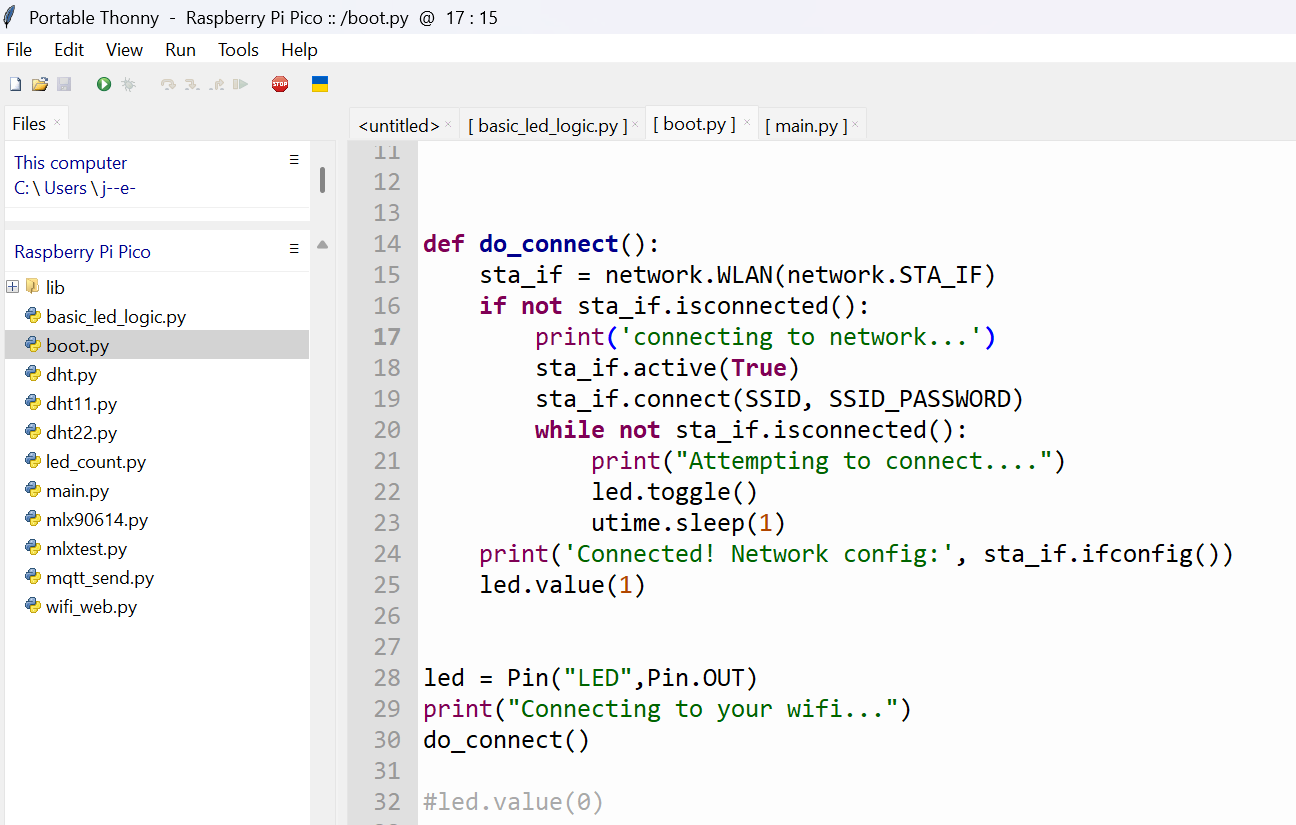Stop the backend with the red STOP icon

(280, 85)
